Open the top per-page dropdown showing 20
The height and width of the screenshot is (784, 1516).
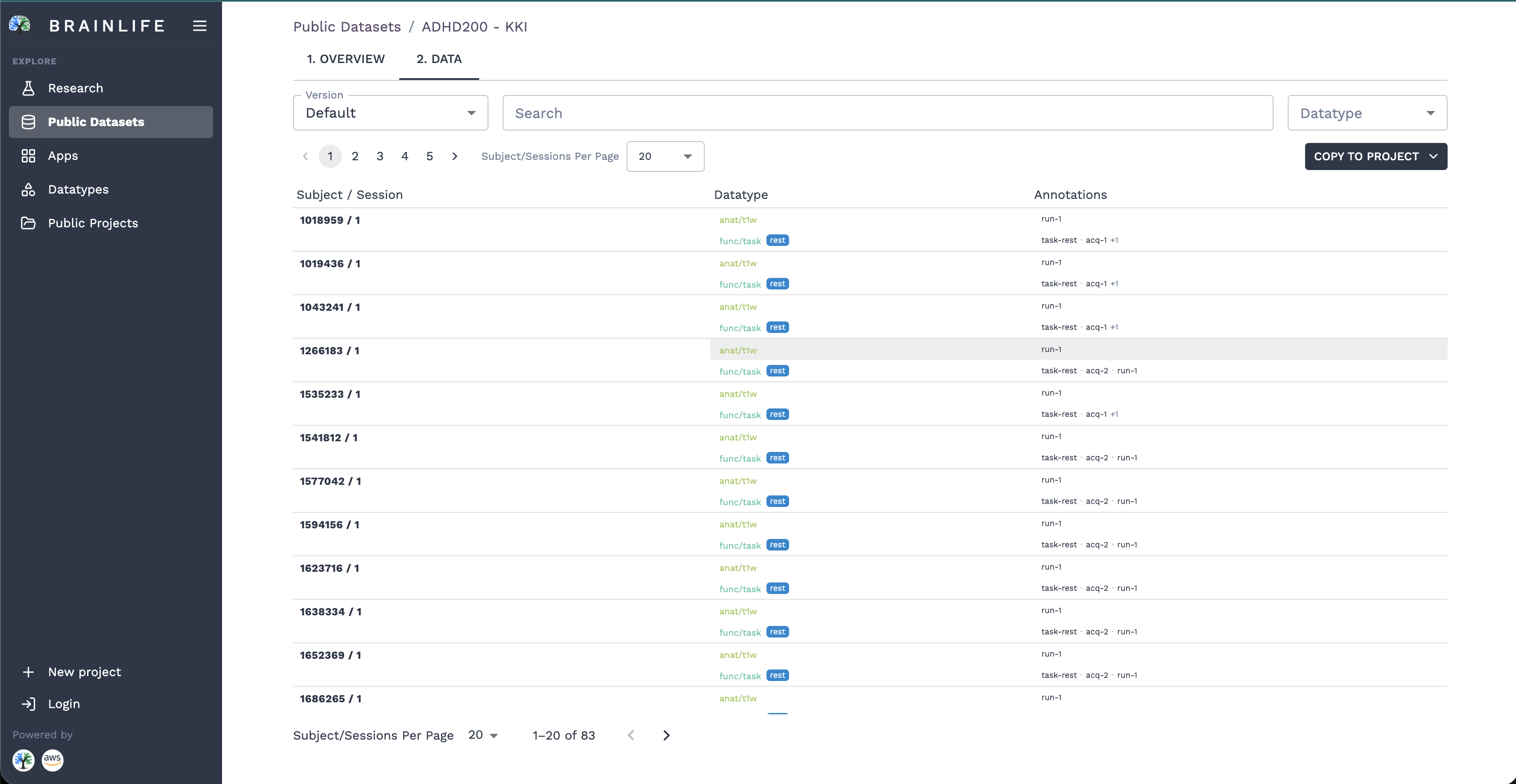tap(665, 156)
